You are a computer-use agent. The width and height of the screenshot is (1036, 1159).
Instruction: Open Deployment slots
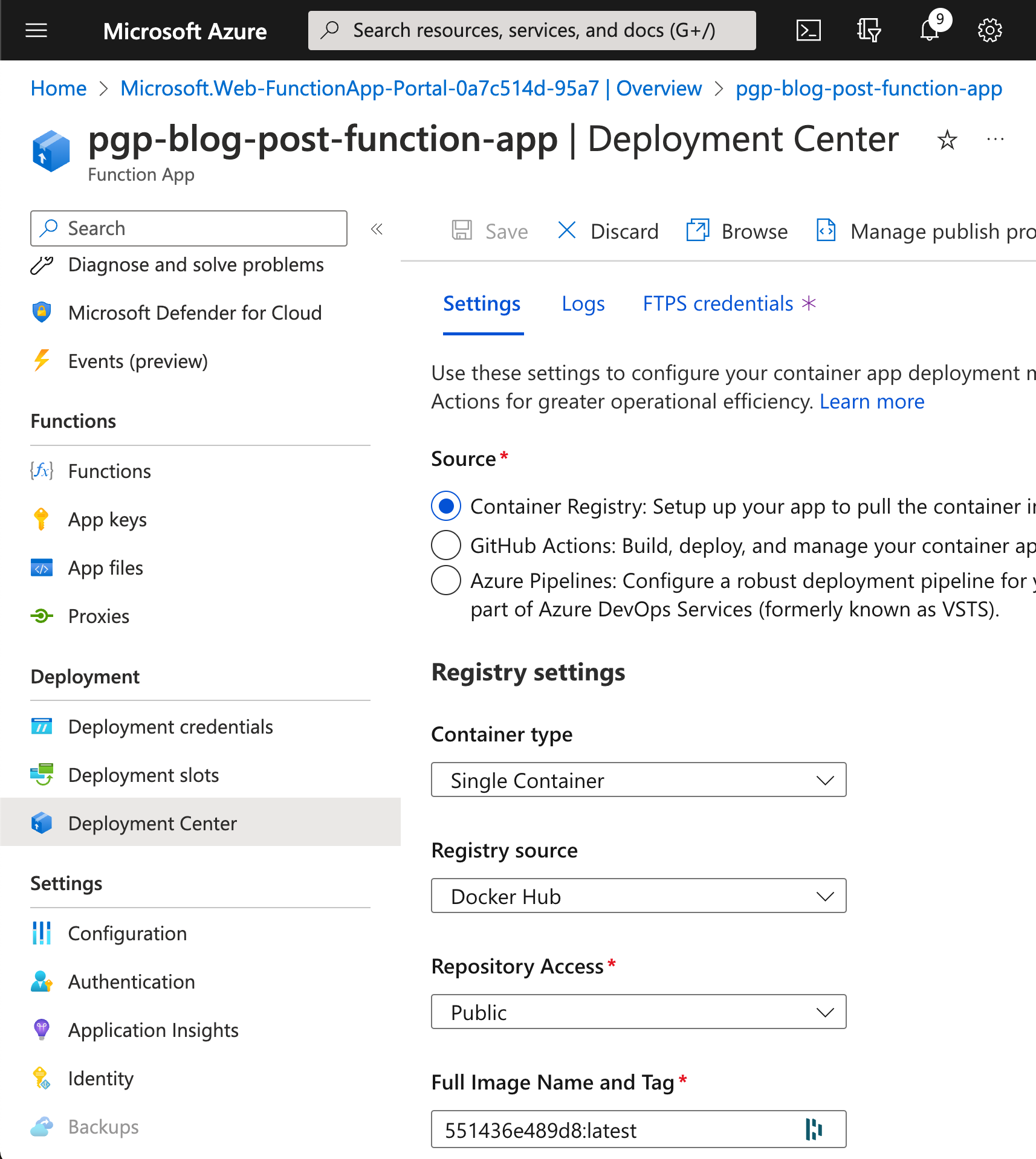tap(143, 775)
